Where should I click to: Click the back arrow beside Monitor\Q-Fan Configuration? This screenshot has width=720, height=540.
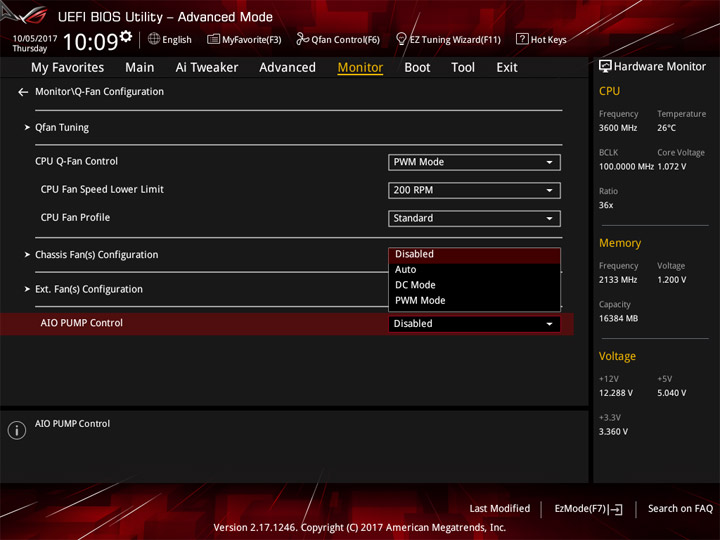pyautogui.click(x=23, y=92)
